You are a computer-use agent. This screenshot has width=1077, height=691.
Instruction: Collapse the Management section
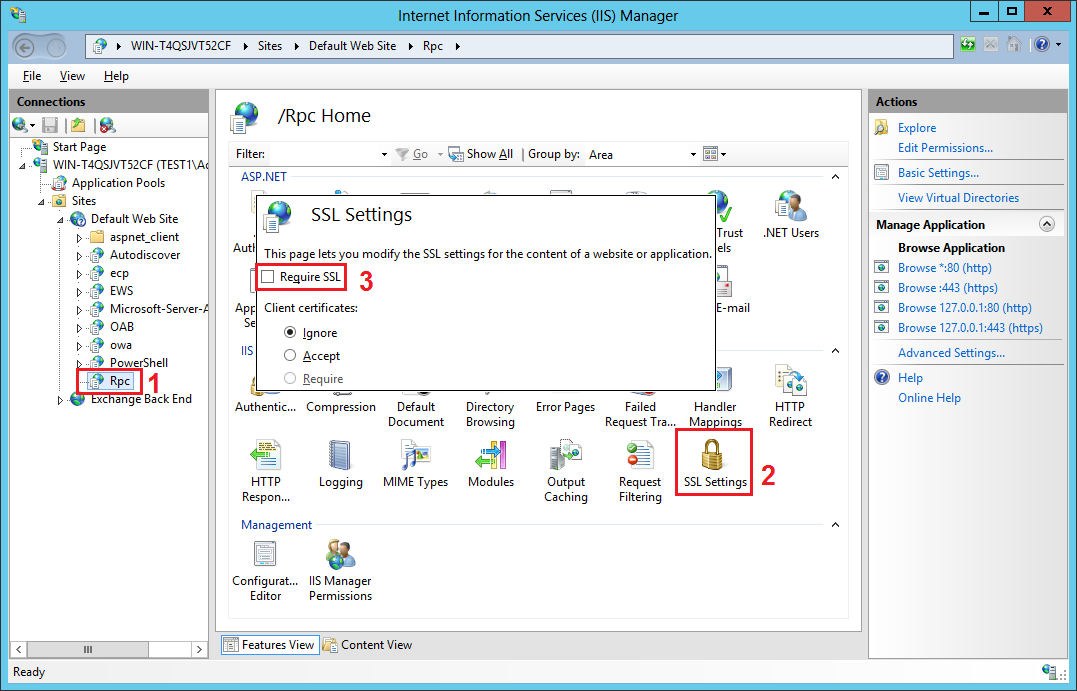[x=835, y=525]
